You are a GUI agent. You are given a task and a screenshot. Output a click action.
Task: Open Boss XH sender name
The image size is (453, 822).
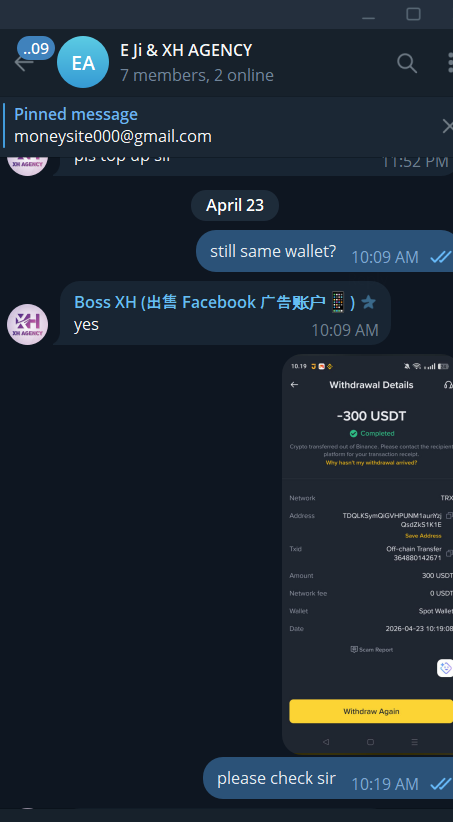click(x=215, y=302)
